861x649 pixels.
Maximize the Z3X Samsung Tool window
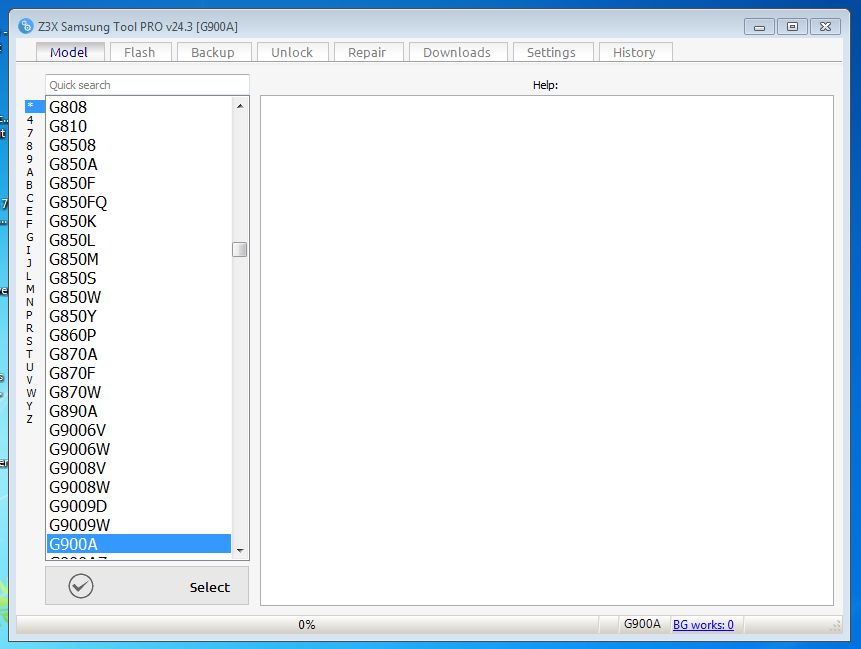792,26
